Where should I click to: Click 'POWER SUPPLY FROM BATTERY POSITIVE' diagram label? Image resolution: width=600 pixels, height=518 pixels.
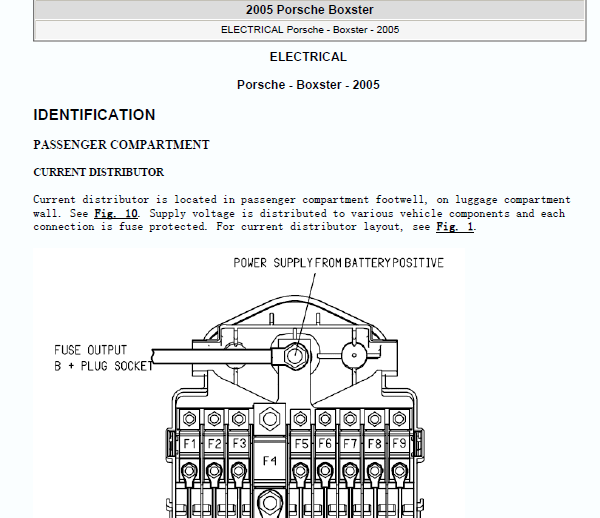pos(339,263)
